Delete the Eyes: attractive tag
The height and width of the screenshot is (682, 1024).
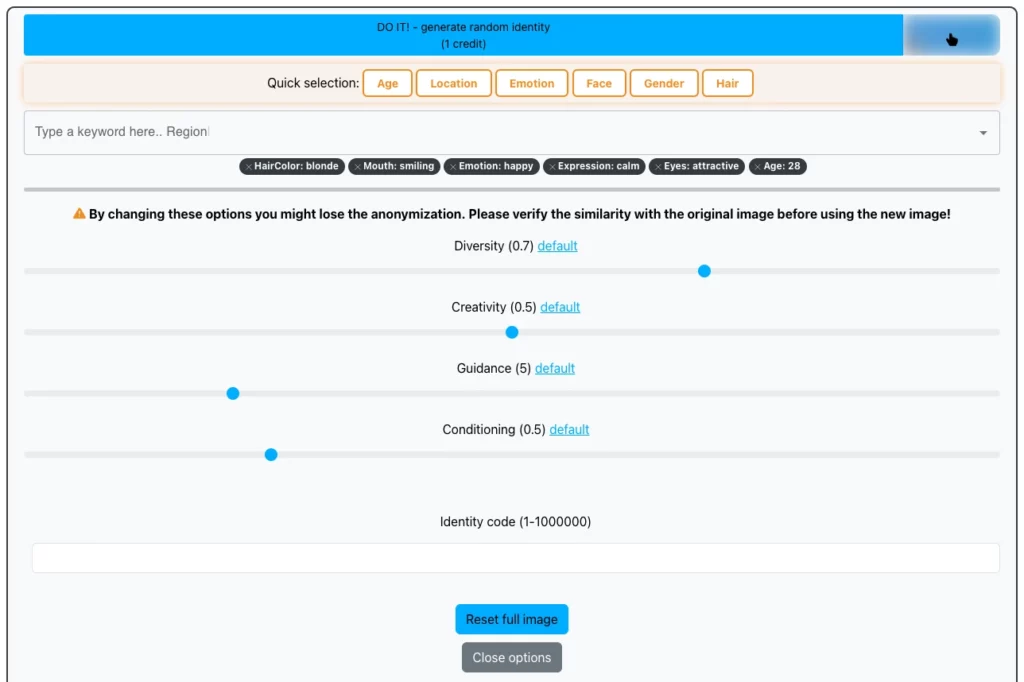click(657, 167)
